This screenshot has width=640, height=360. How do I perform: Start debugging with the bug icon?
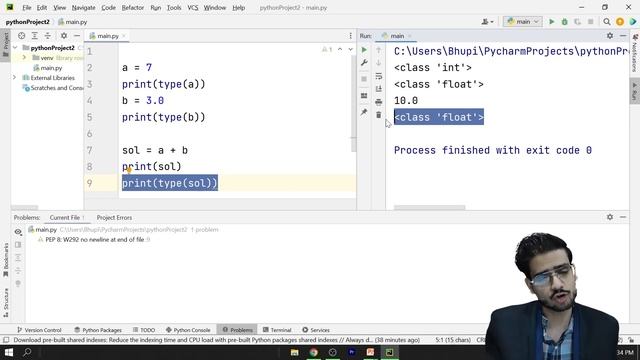tap(564, 22)
